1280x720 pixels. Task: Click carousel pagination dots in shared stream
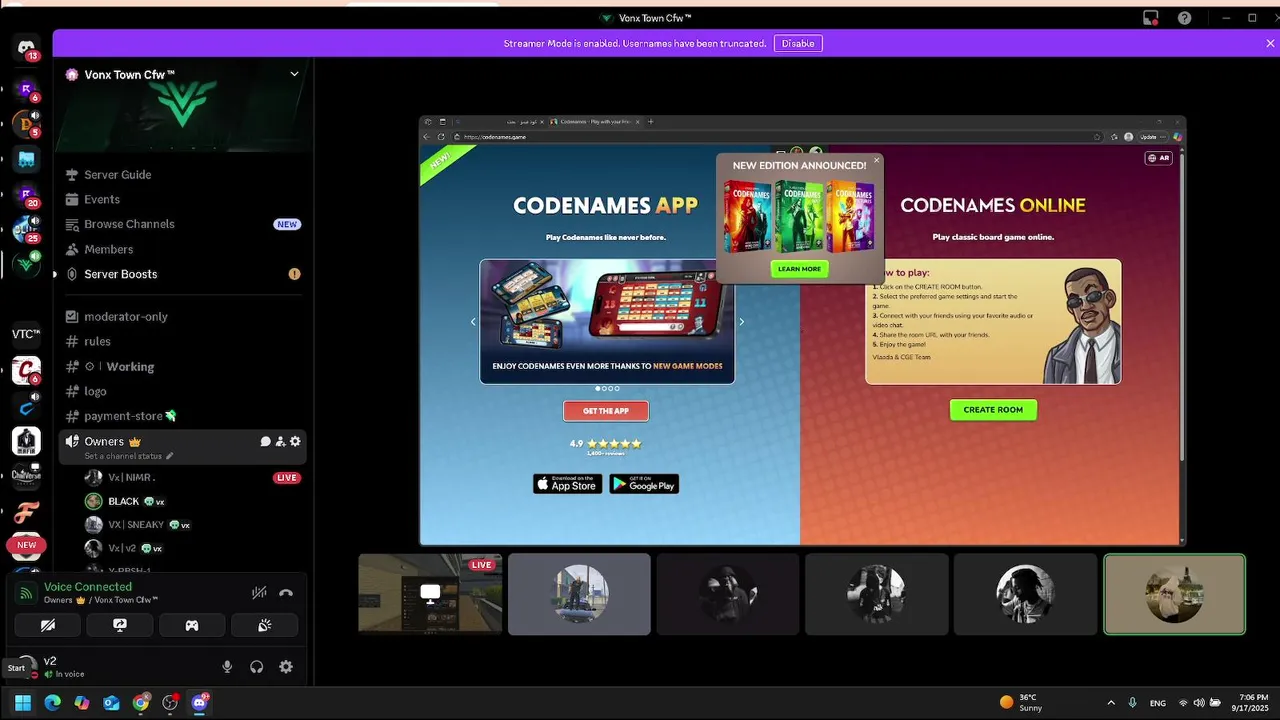pyautogui.click(x=607, y=388)
